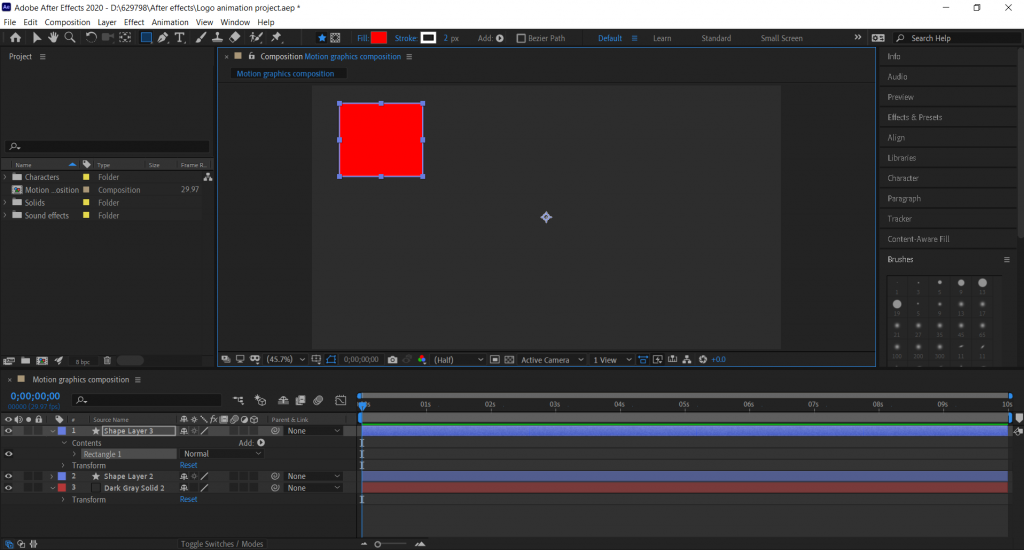Choose the Hand tool
Viewport: 1024px width, 550px height.
[x=53, y=38]
